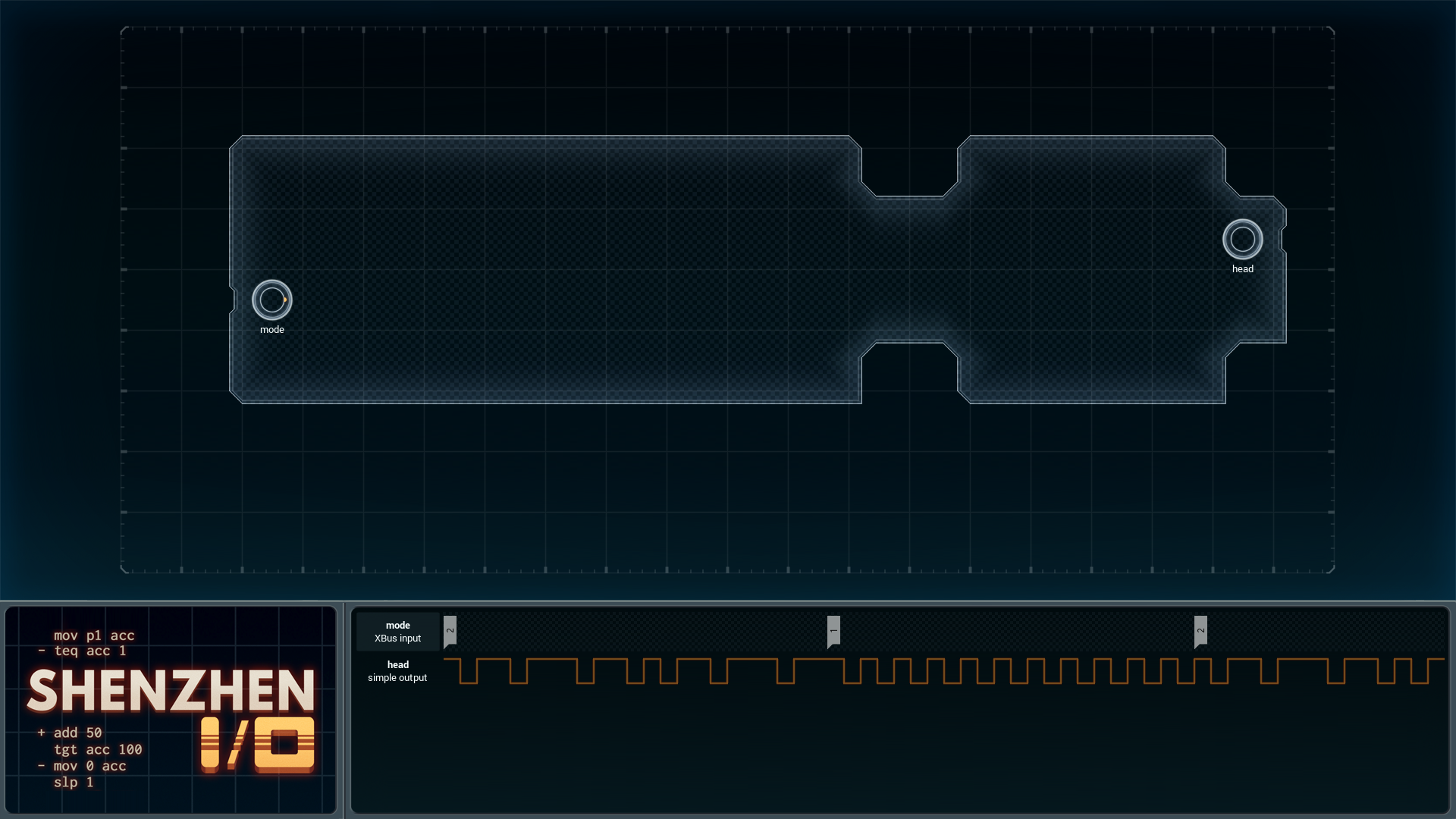Select the mode marker labeled 1
Screen dimensions: 1456x819
point(833,632)
